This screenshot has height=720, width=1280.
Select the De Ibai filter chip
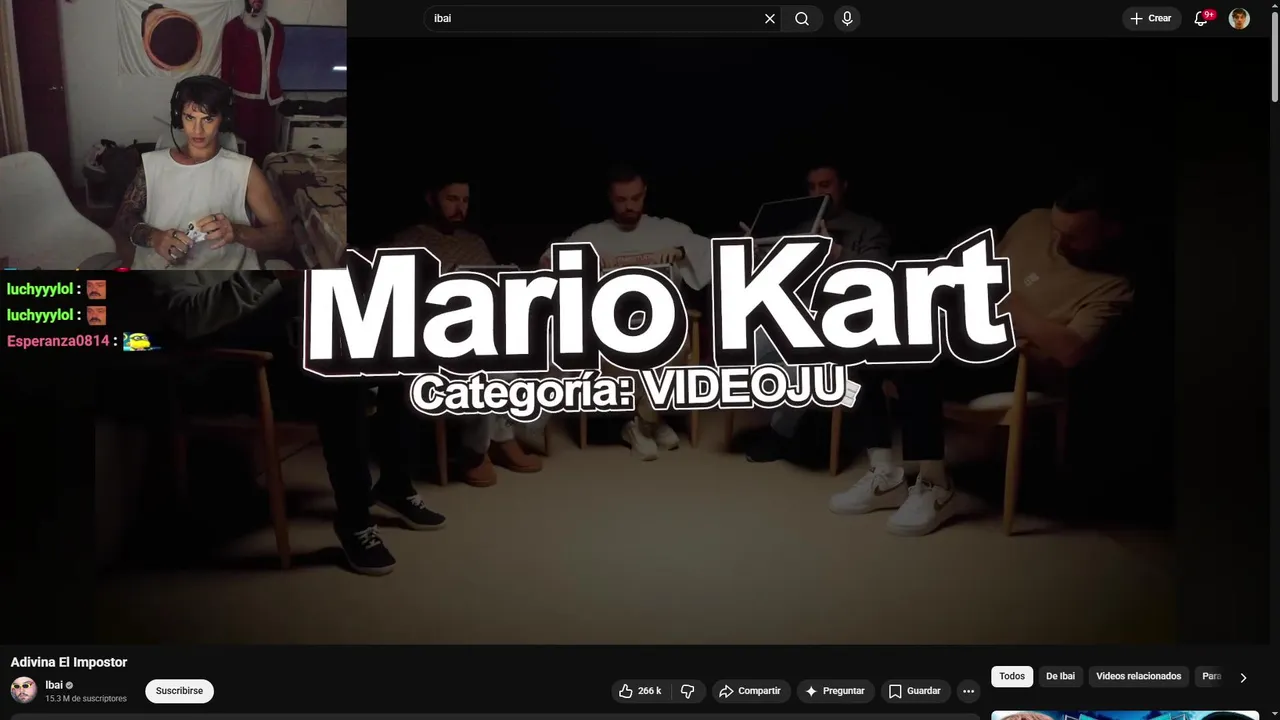coord(1060,676)
